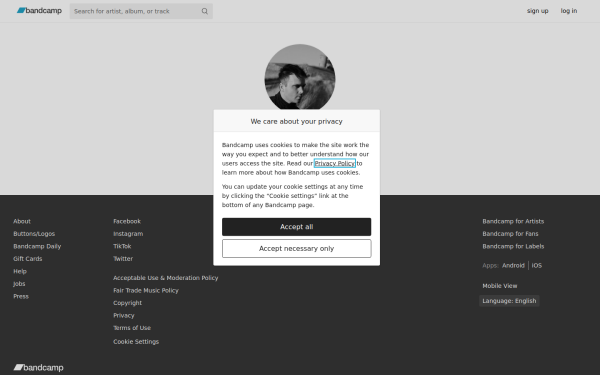Screen dimensions: 600x375
Task: Go to the log in page
Action: [569, 11]
